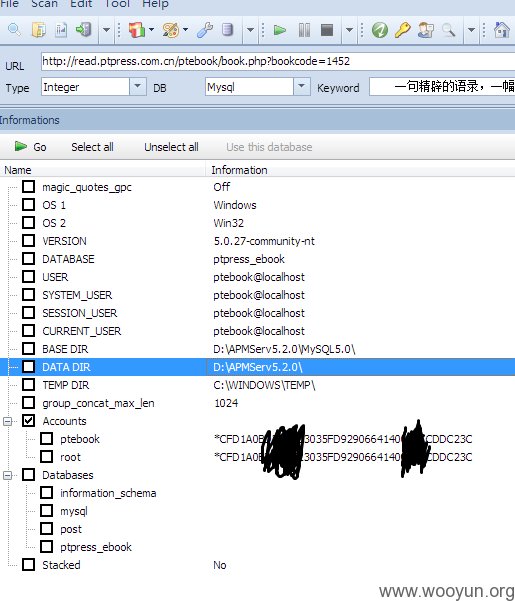Check the ptpress_ebook database checkbox
The width and height of the screenshot is (515, 601).
46,547
